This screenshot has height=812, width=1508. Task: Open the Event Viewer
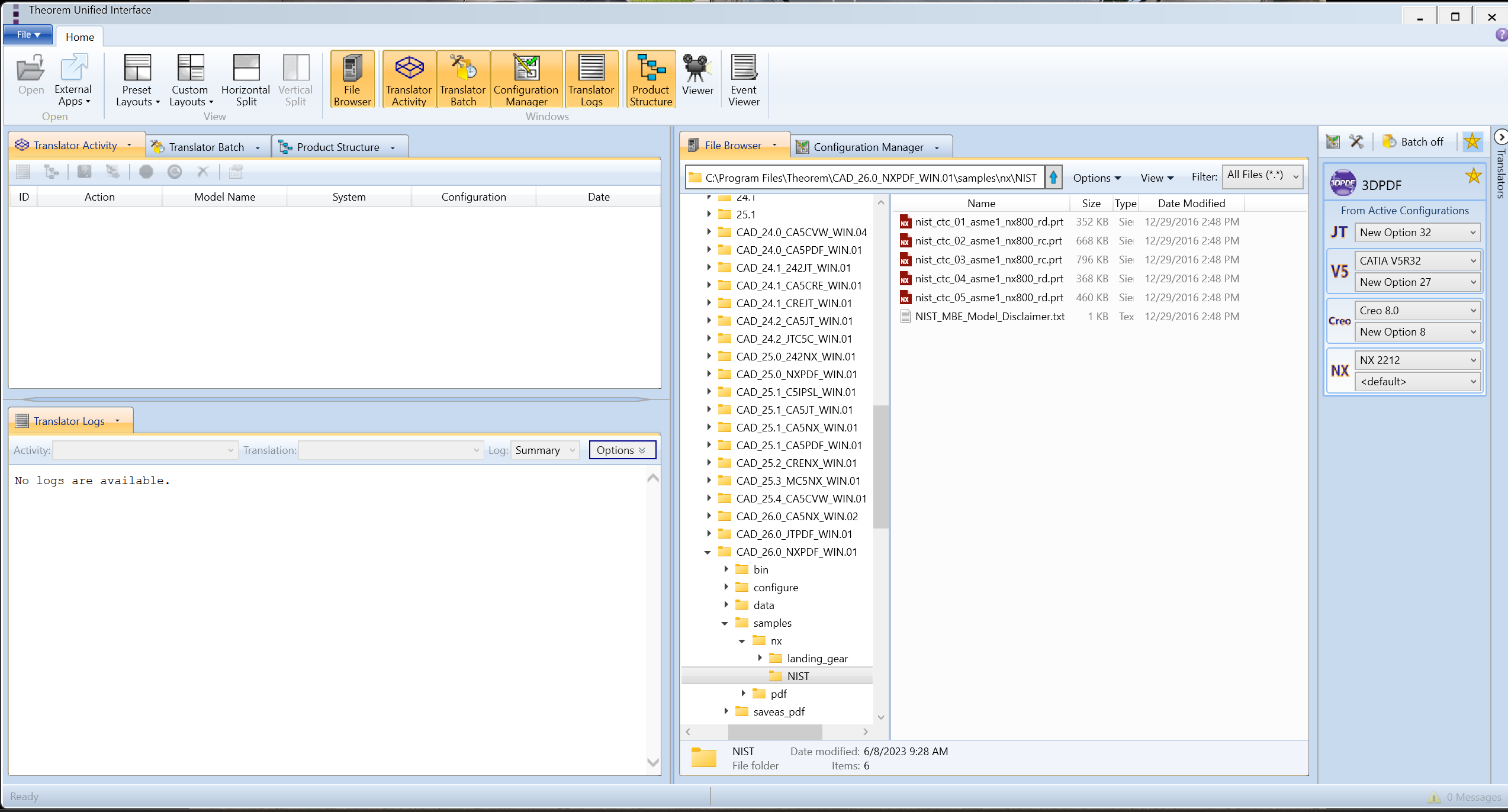[x=744, y=79]
